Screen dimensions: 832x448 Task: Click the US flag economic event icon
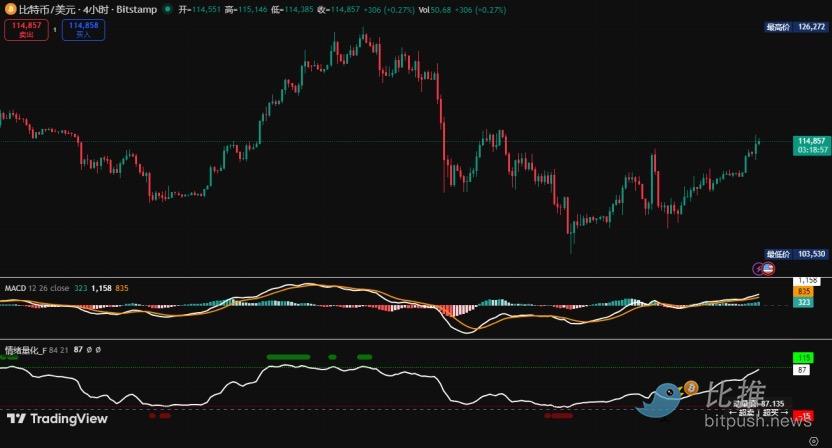click(x=769, y=269)
